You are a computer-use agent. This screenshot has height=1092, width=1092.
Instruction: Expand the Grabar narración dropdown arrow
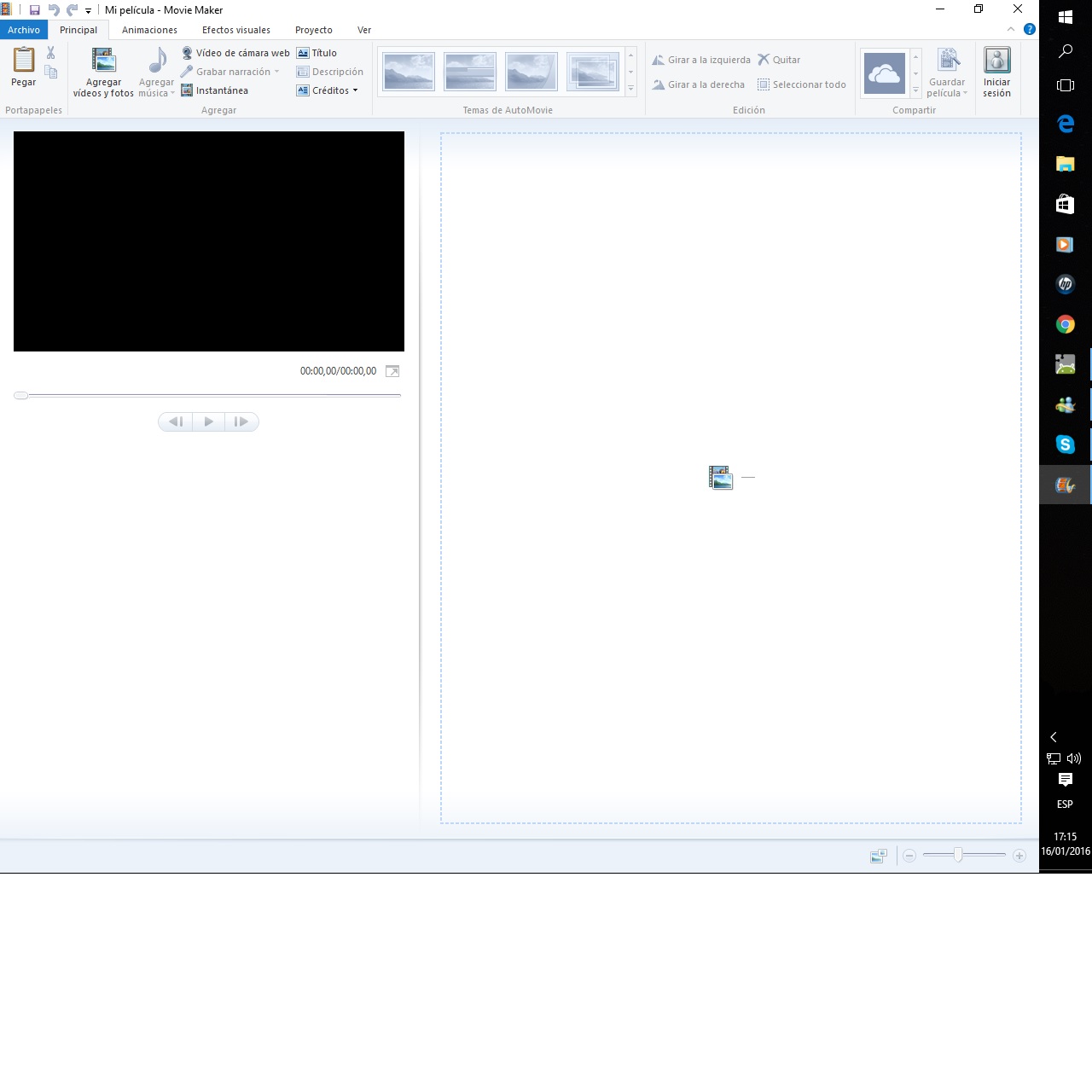(x=276, y=72)
